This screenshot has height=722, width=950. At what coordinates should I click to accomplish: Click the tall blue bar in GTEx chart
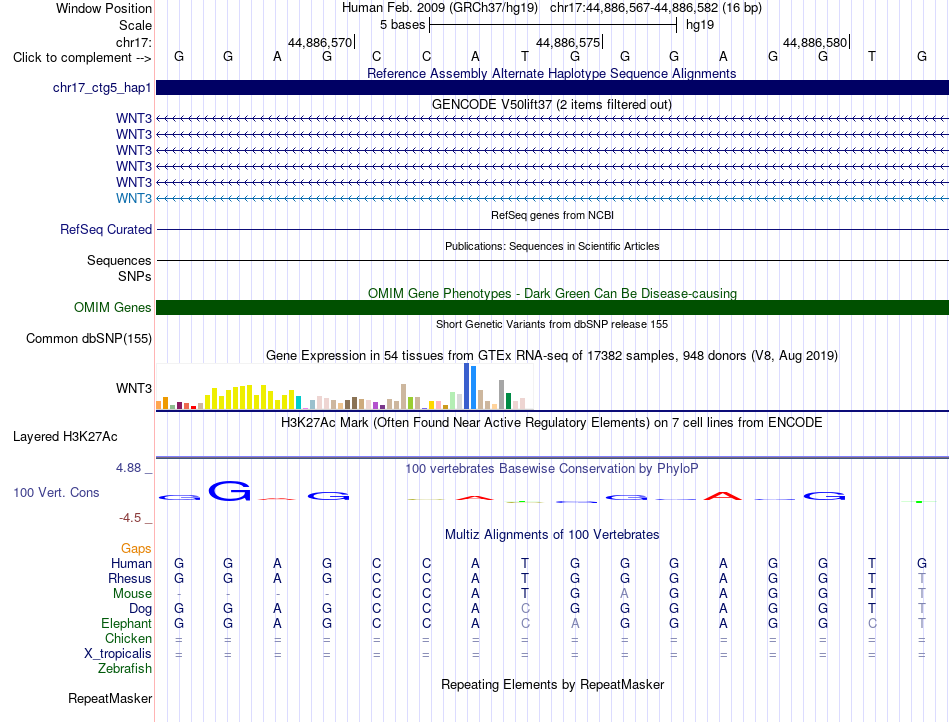[x=467, y=386]
